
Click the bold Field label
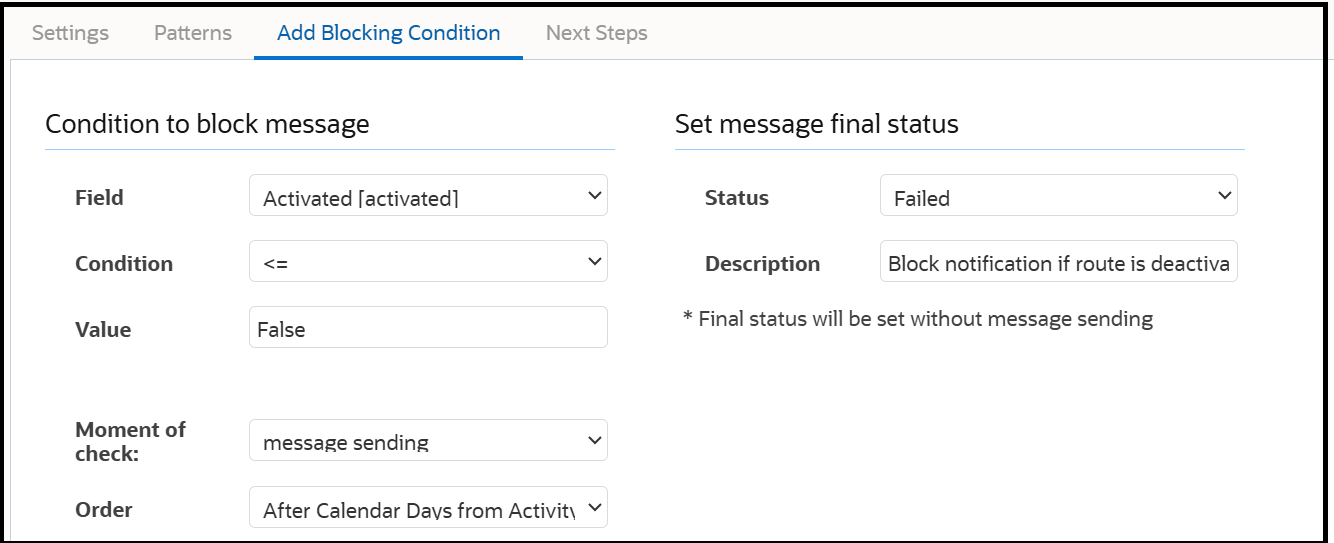coord(100,198)
